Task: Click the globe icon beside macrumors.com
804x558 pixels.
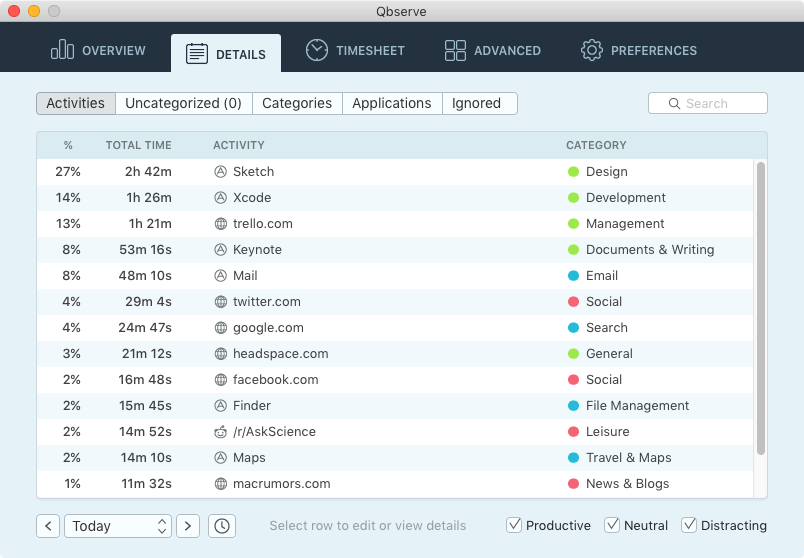Action: [220, 484]
